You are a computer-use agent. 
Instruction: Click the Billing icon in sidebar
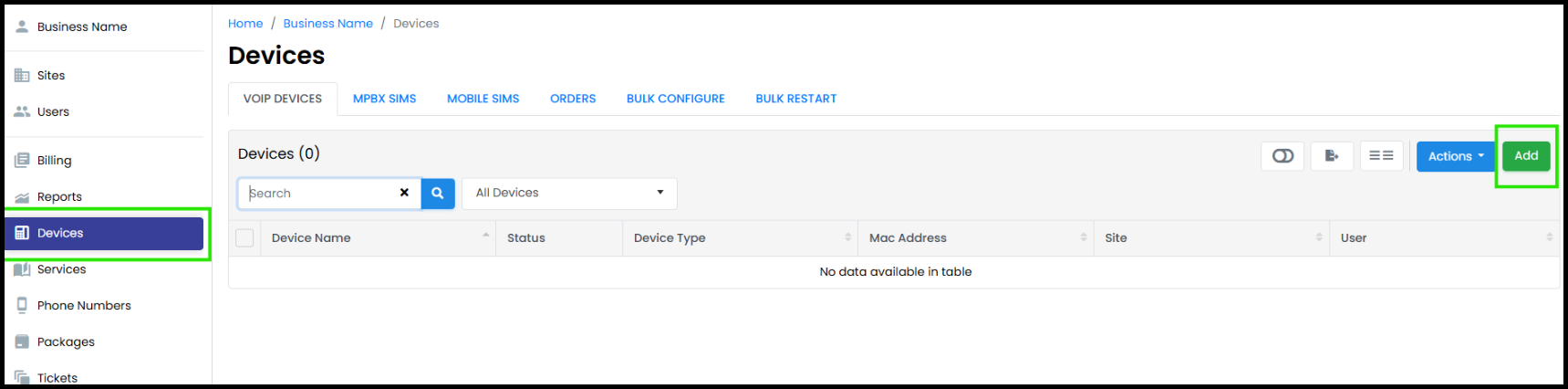click(22, 160)
